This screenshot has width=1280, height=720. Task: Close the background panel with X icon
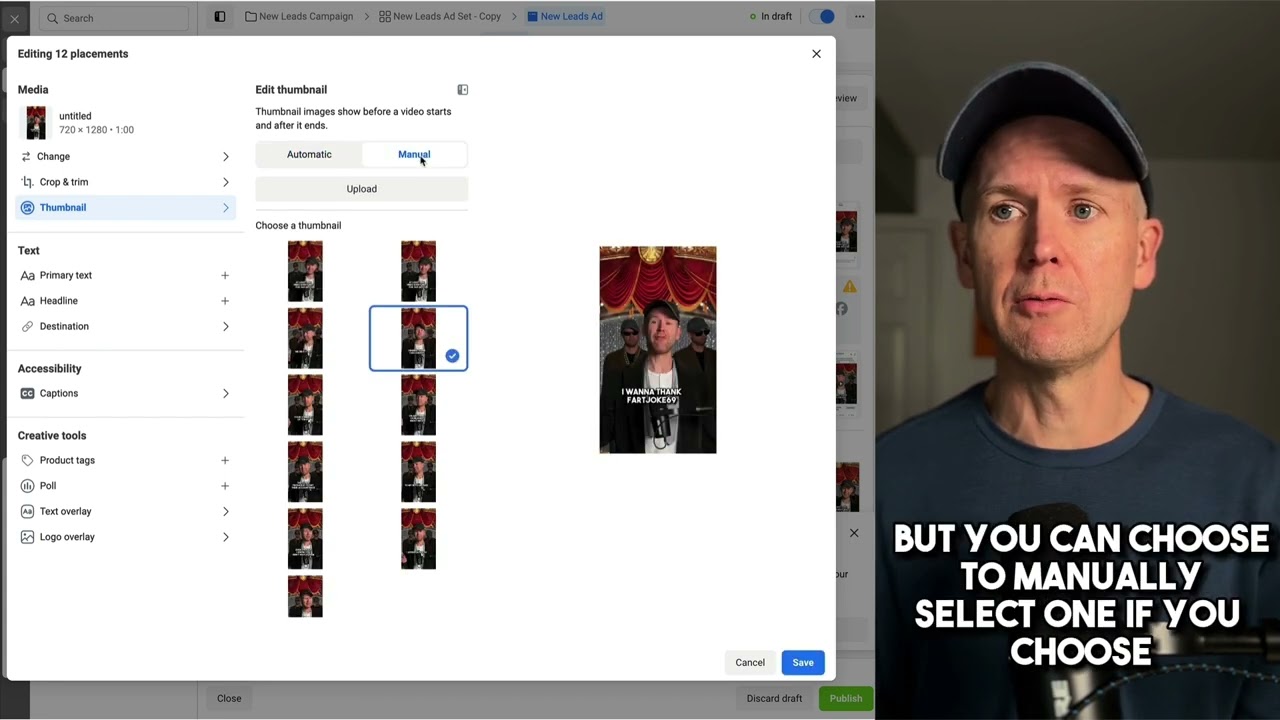tap(854, 533)
